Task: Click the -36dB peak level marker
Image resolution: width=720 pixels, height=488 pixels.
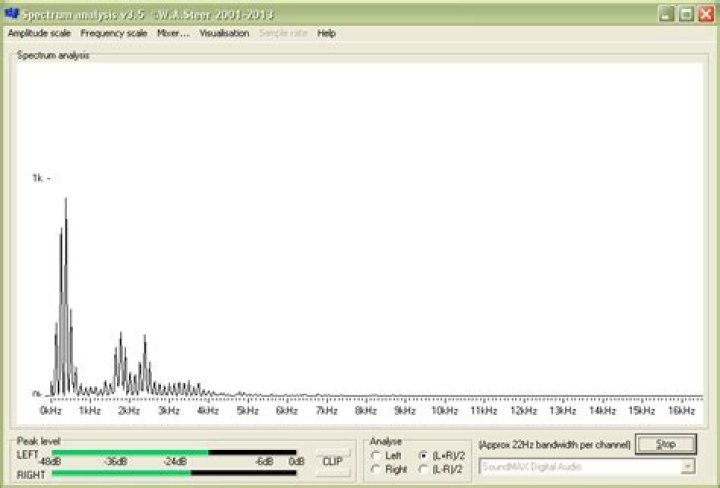Action: 116,462
